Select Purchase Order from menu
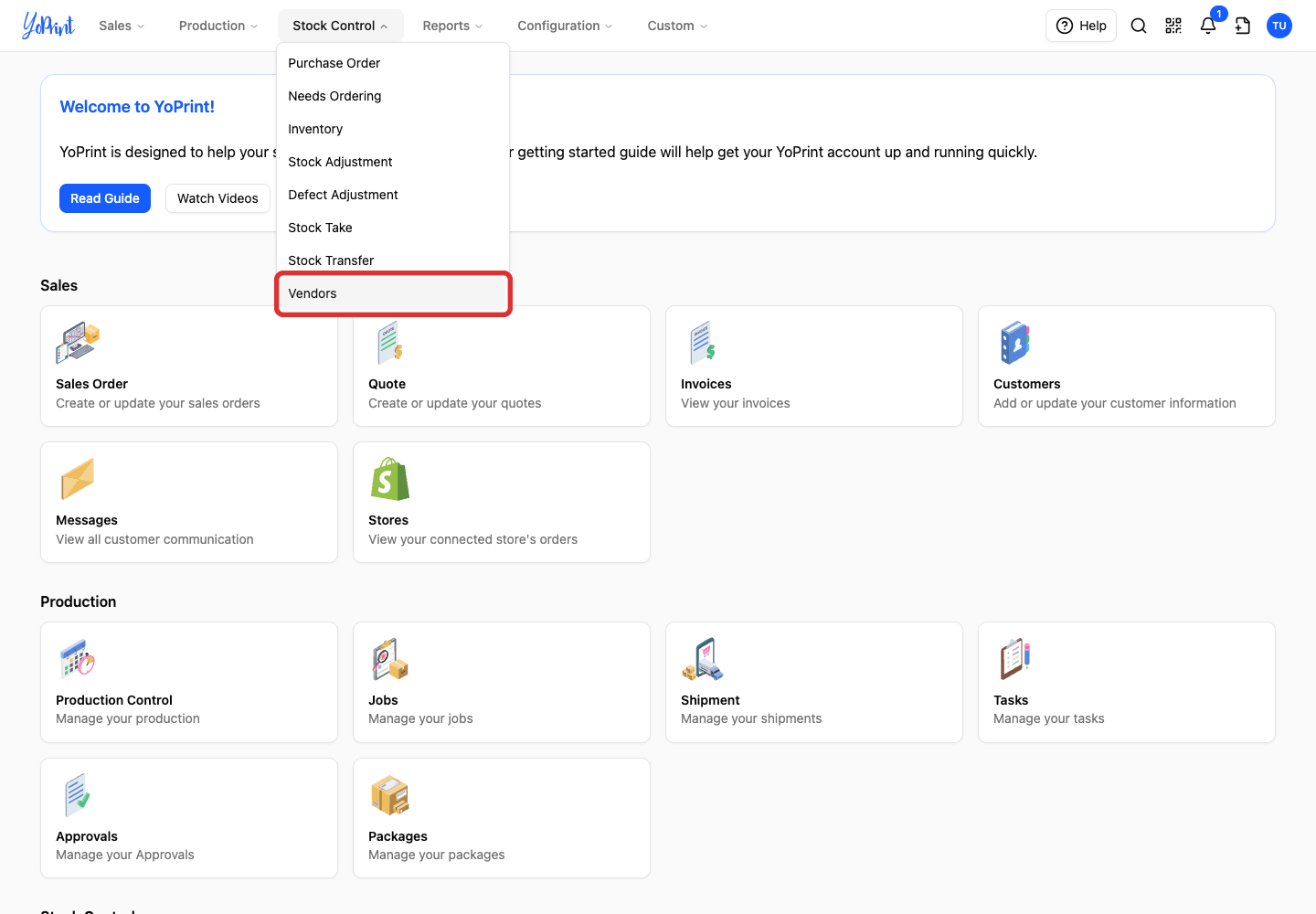The width and height of the screenshot is (1316, 914). tap(393, 63)
